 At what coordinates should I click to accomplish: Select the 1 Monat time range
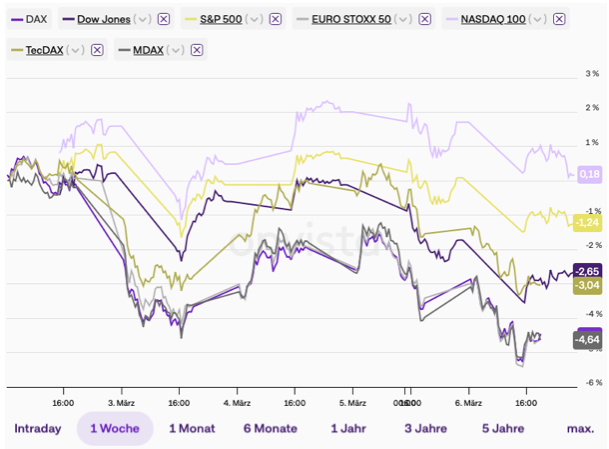tap(191, 429)
